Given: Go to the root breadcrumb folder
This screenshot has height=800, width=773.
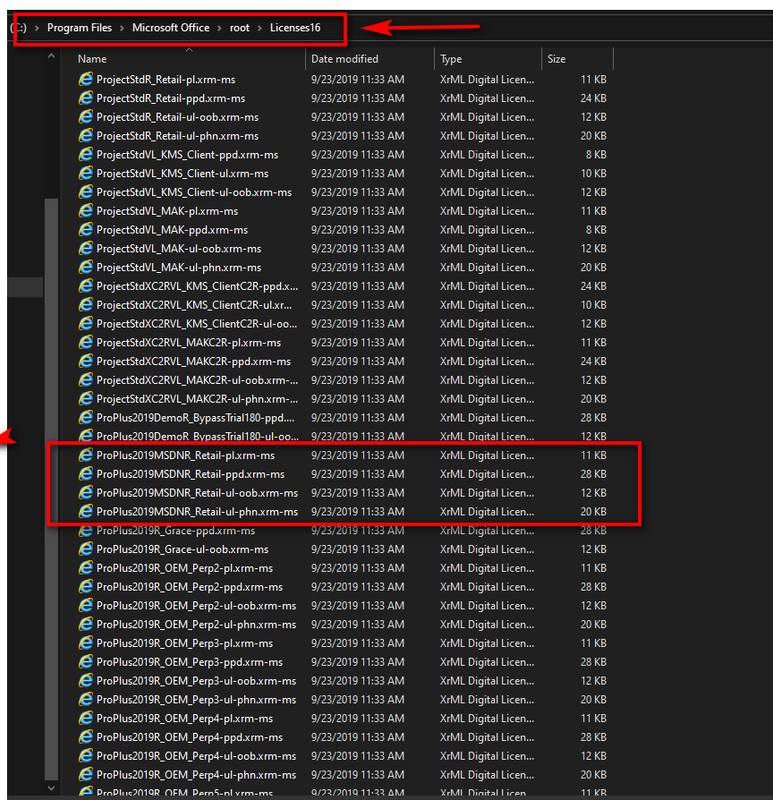Looking at the screenshot, I should tap(239, 28).
